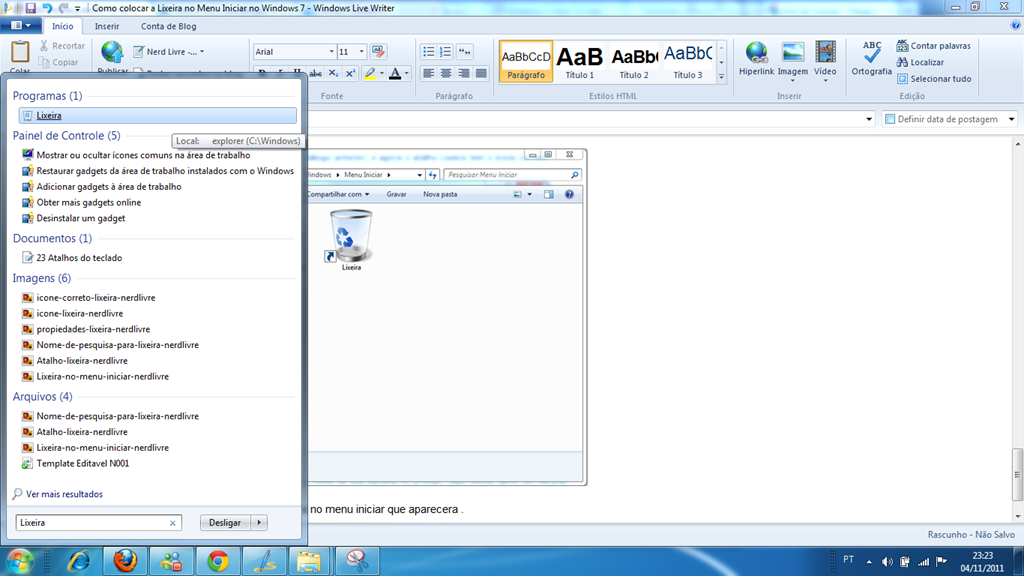The image size is (1024, 576).
Task: Open the highlight color dropdown arrow
Action: (382, 73)
